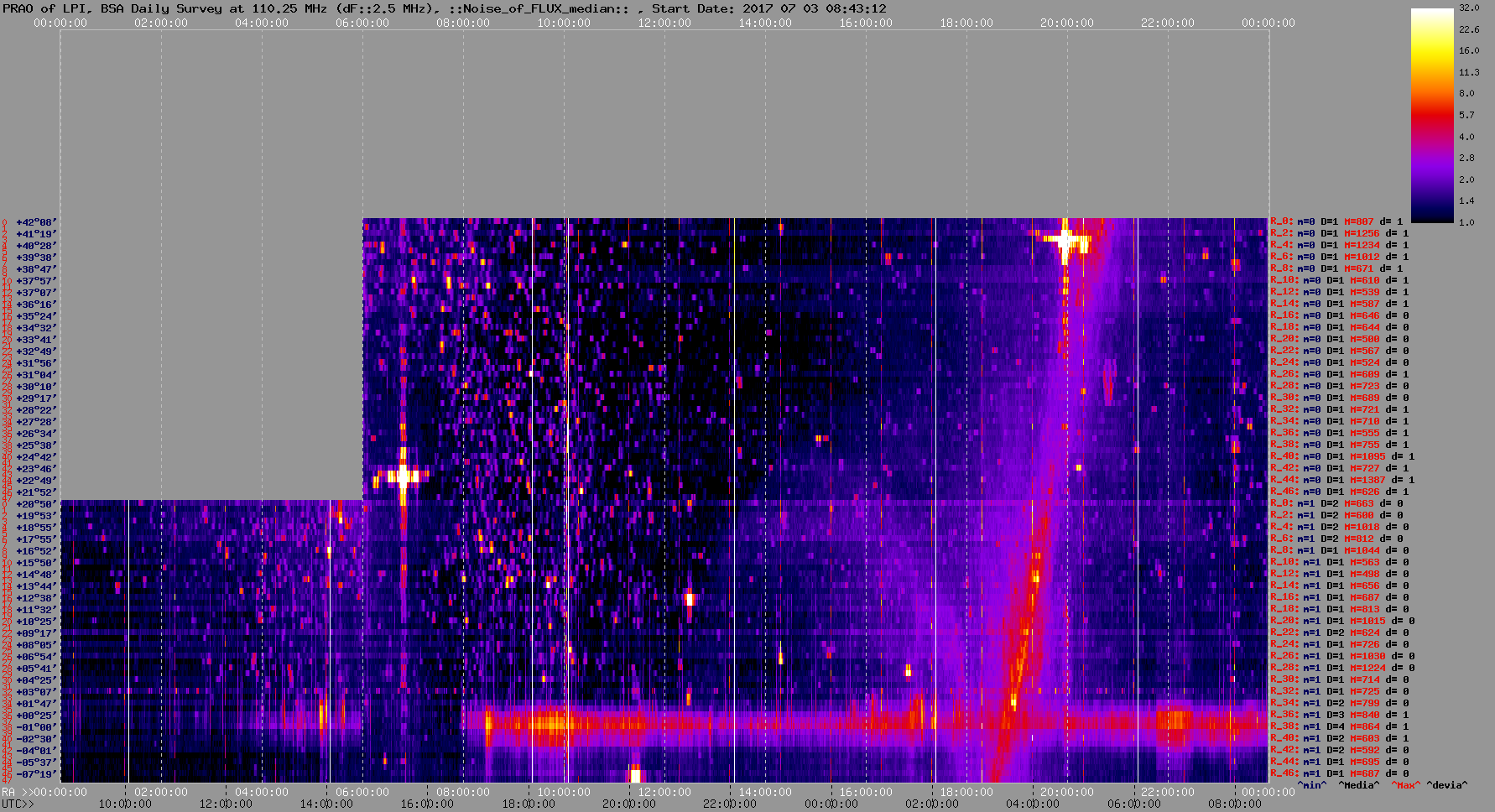
Task: Click the declination label '+37°07''
Action: [36, 293]
